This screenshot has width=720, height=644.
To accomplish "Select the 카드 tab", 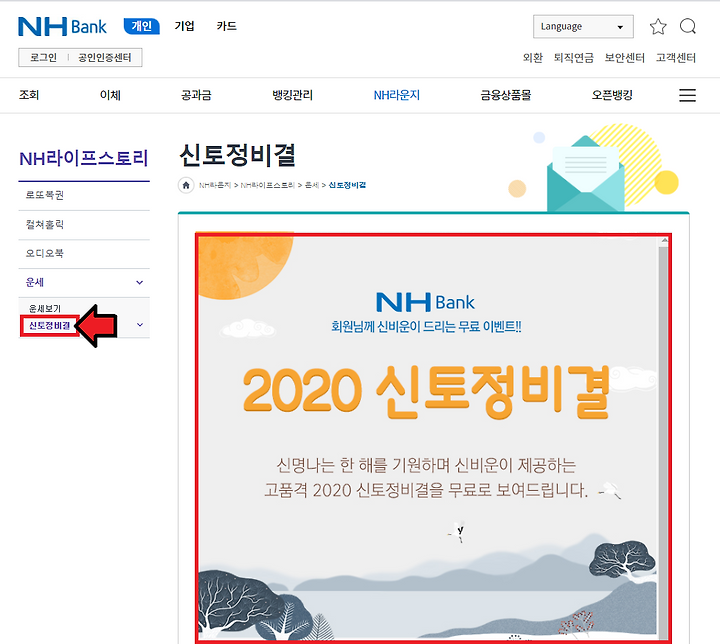I will 226,26.
